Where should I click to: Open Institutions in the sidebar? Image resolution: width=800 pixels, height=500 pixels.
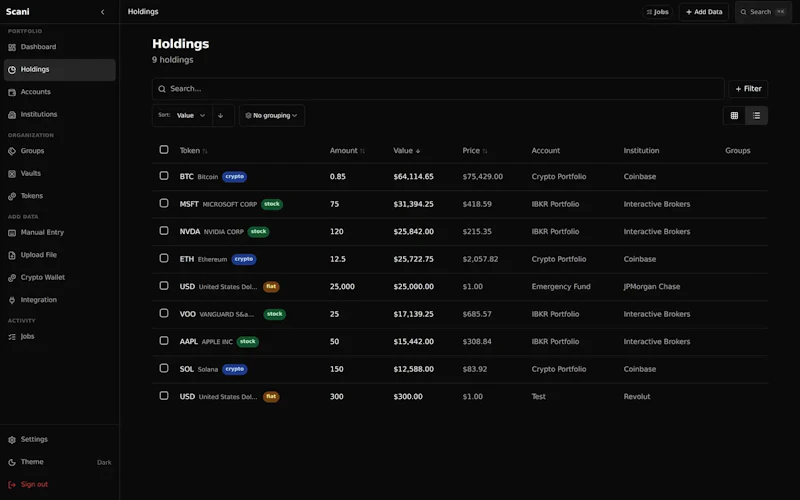(60, 114)
